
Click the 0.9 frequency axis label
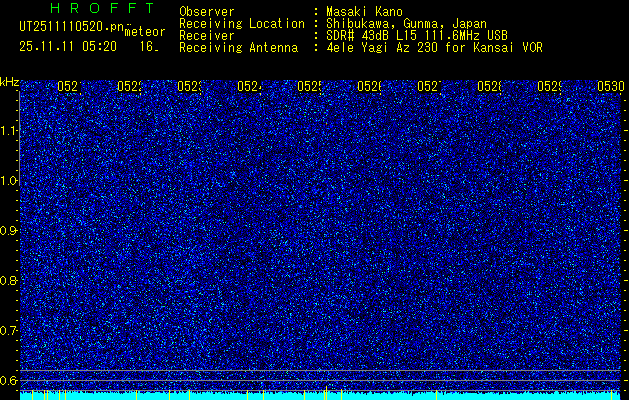point(8,231)
